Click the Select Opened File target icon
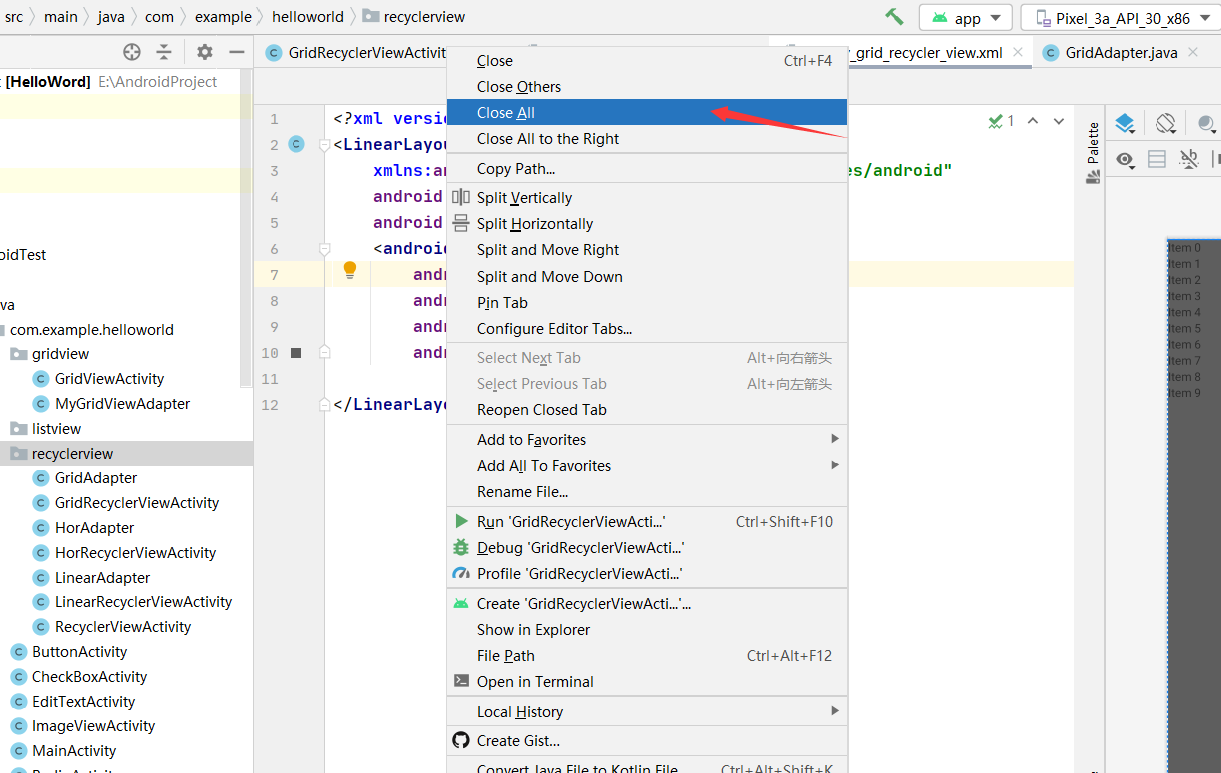The width and height of the screenshot is (1221, 773). pyautogui.click(x=131, y=52)
